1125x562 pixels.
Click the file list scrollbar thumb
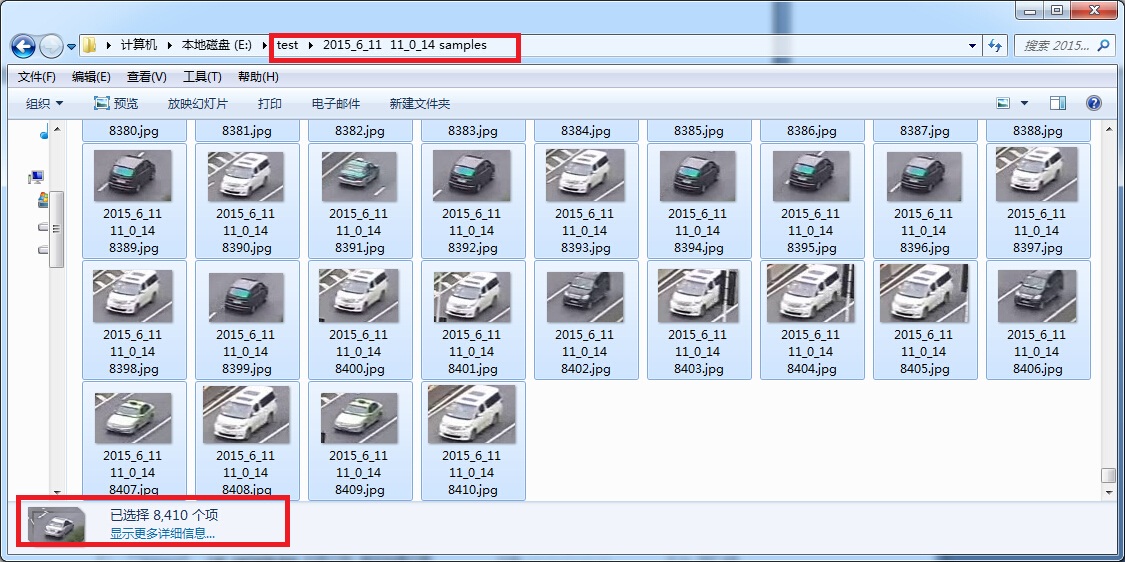tap(1108, 475)
